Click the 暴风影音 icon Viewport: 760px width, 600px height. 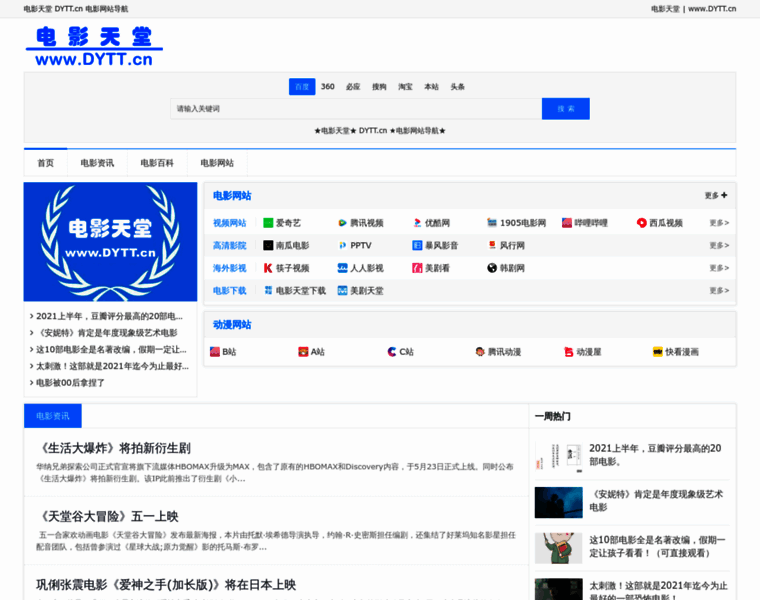click(417, 245)
